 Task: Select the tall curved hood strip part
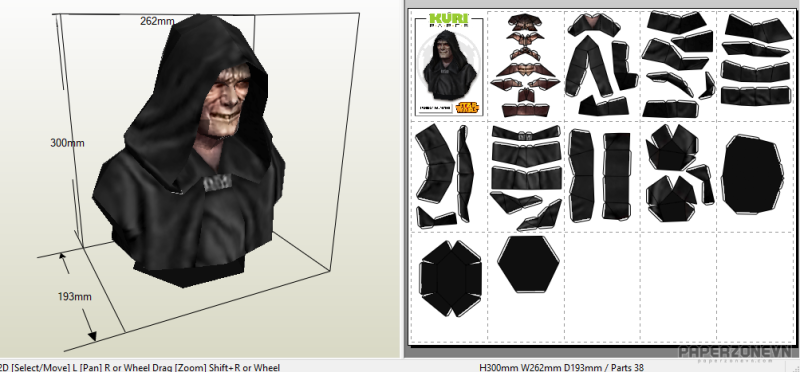click(435, 163)
